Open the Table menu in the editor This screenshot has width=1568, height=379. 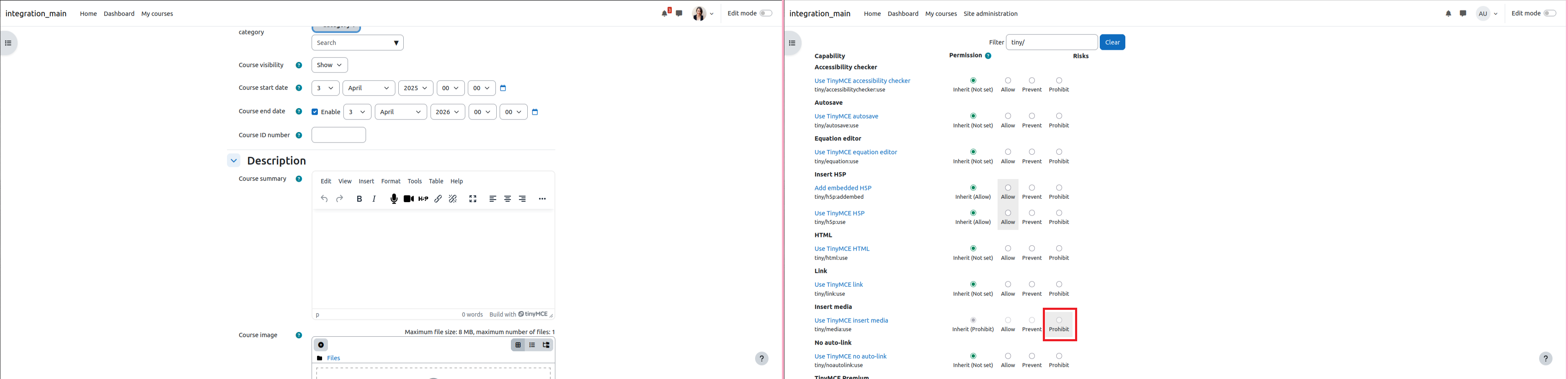[x=436, y=181]
